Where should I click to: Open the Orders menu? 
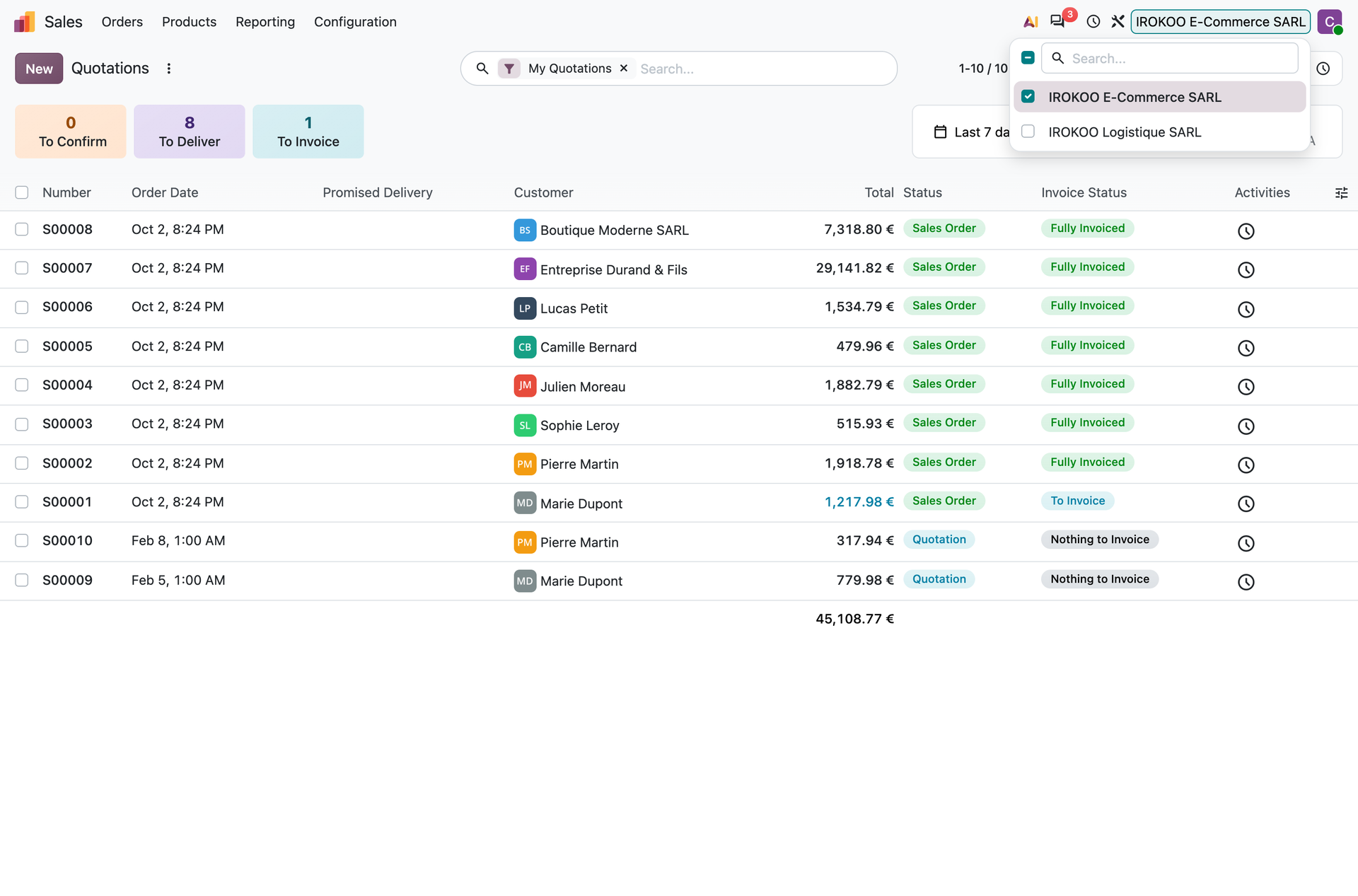[122, 22]
